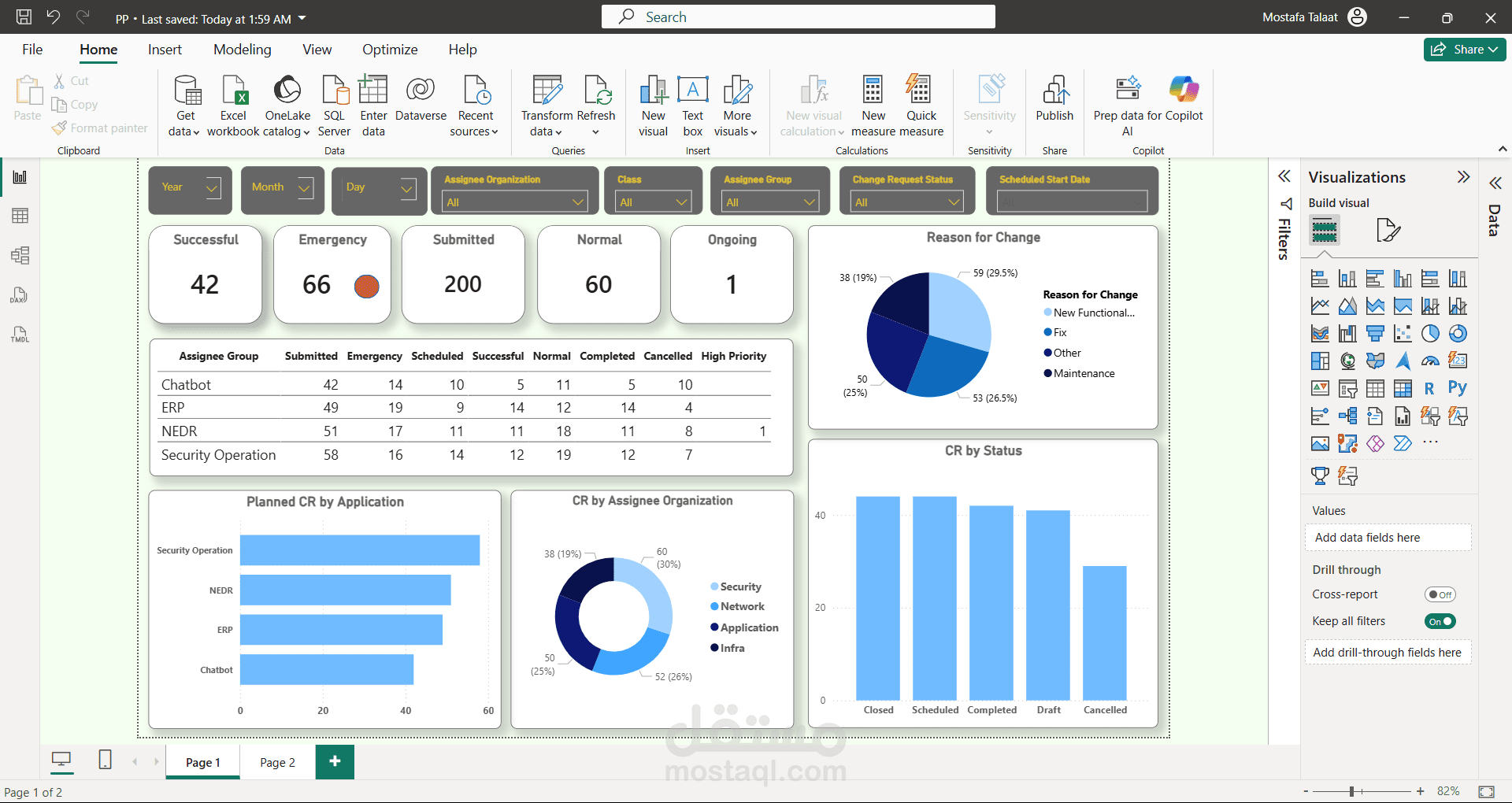Viewport: 1512px width, 803px height.
Task: Select the gauge visual icon
Action: 1430,361
